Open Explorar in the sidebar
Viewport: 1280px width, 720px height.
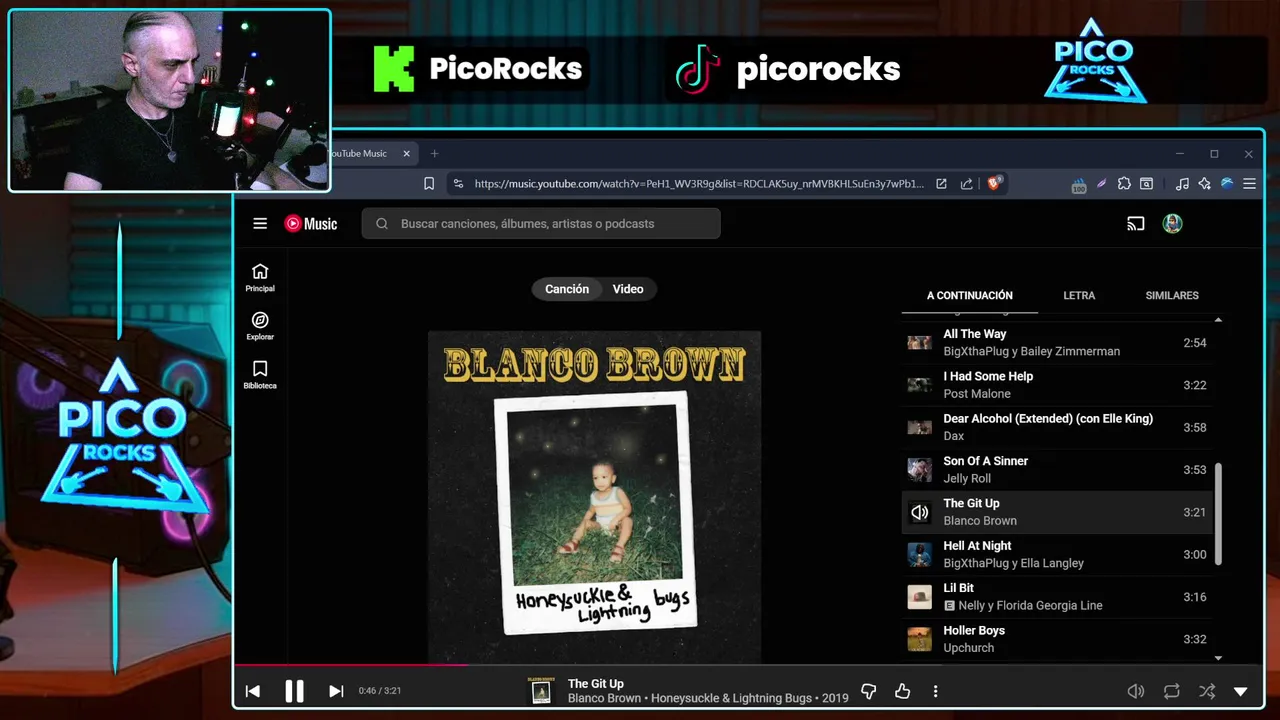(x=260, y=326)
